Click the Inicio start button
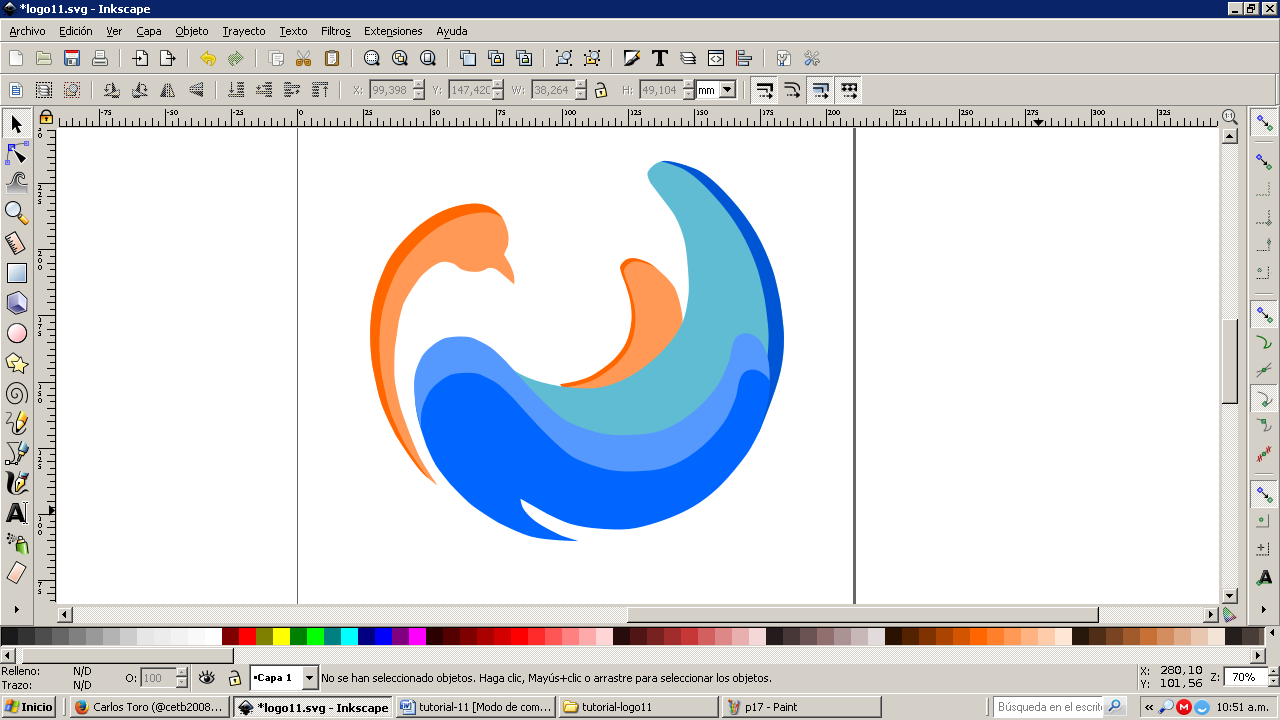Viewport: 1280px width, 720px height. click(29, 707)
